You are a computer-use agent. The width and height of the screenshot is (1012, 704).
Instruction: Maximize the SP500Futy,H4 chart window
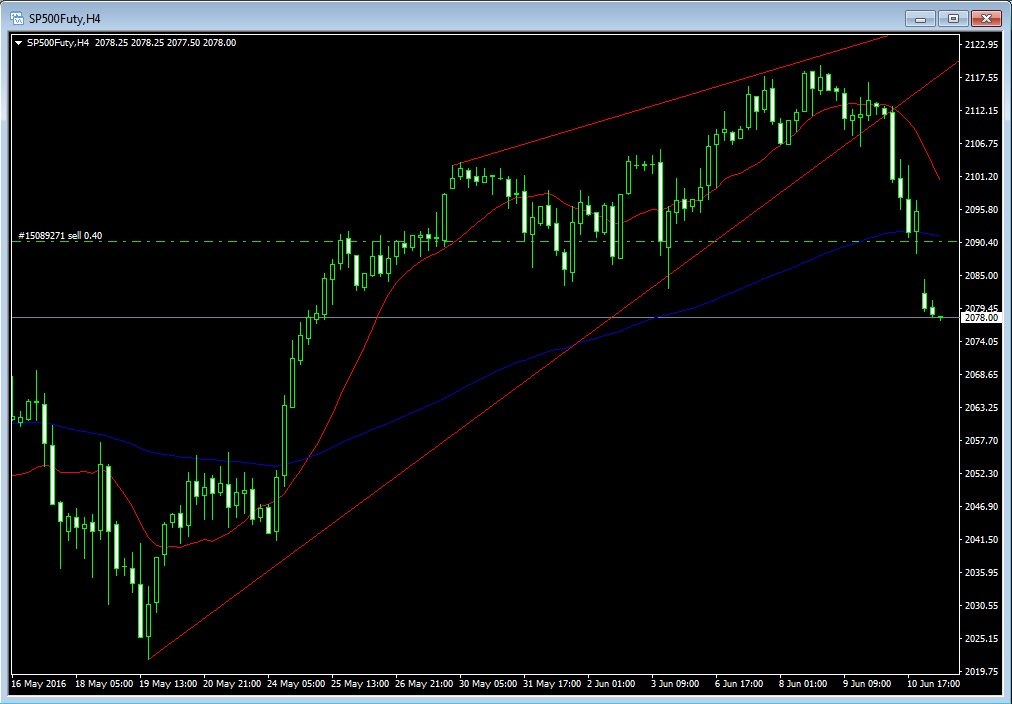pyautogui.click(x=952, y=18)
